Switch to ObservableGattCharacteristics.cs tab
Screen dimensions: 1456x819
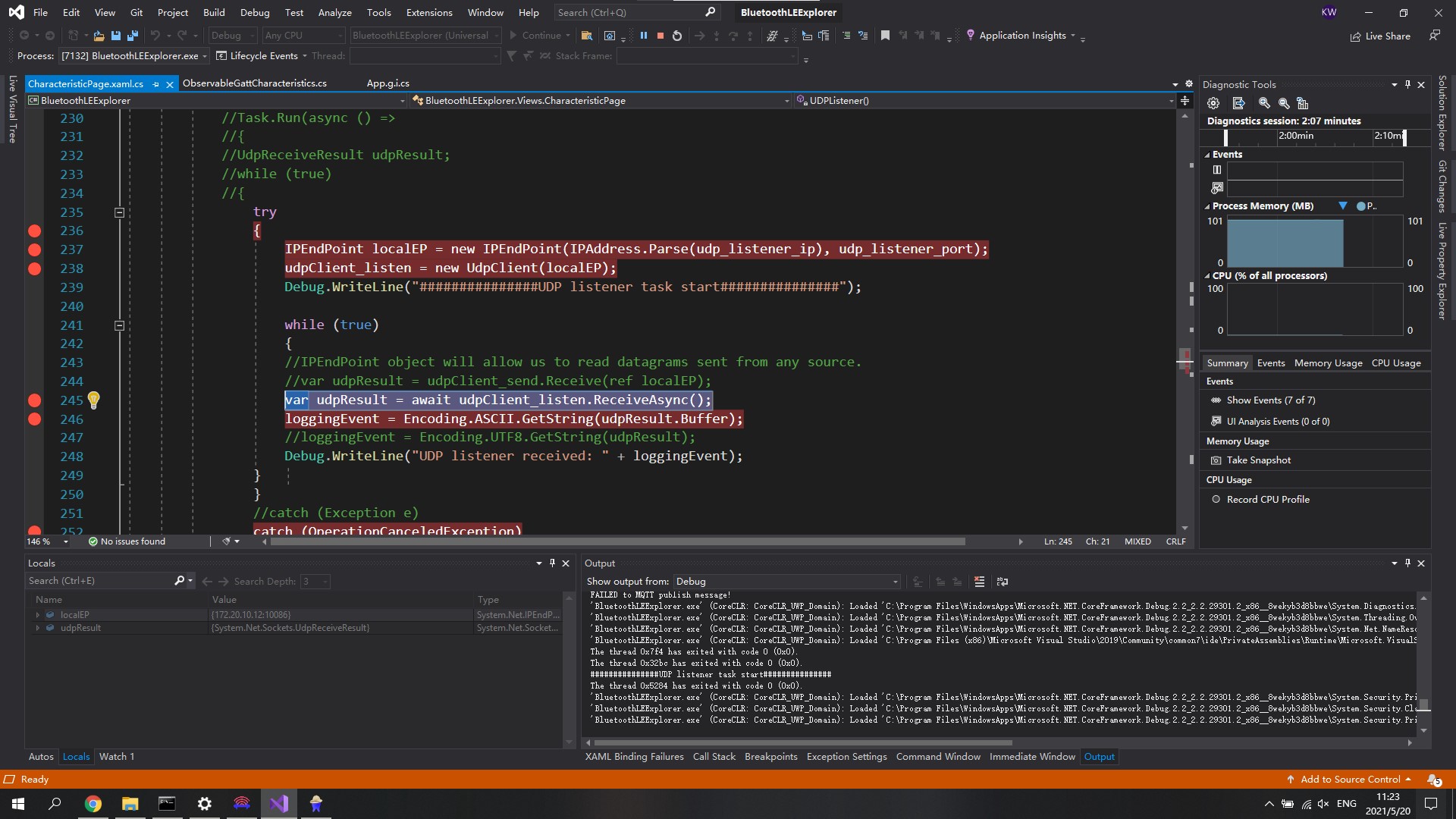click(255, 83)
